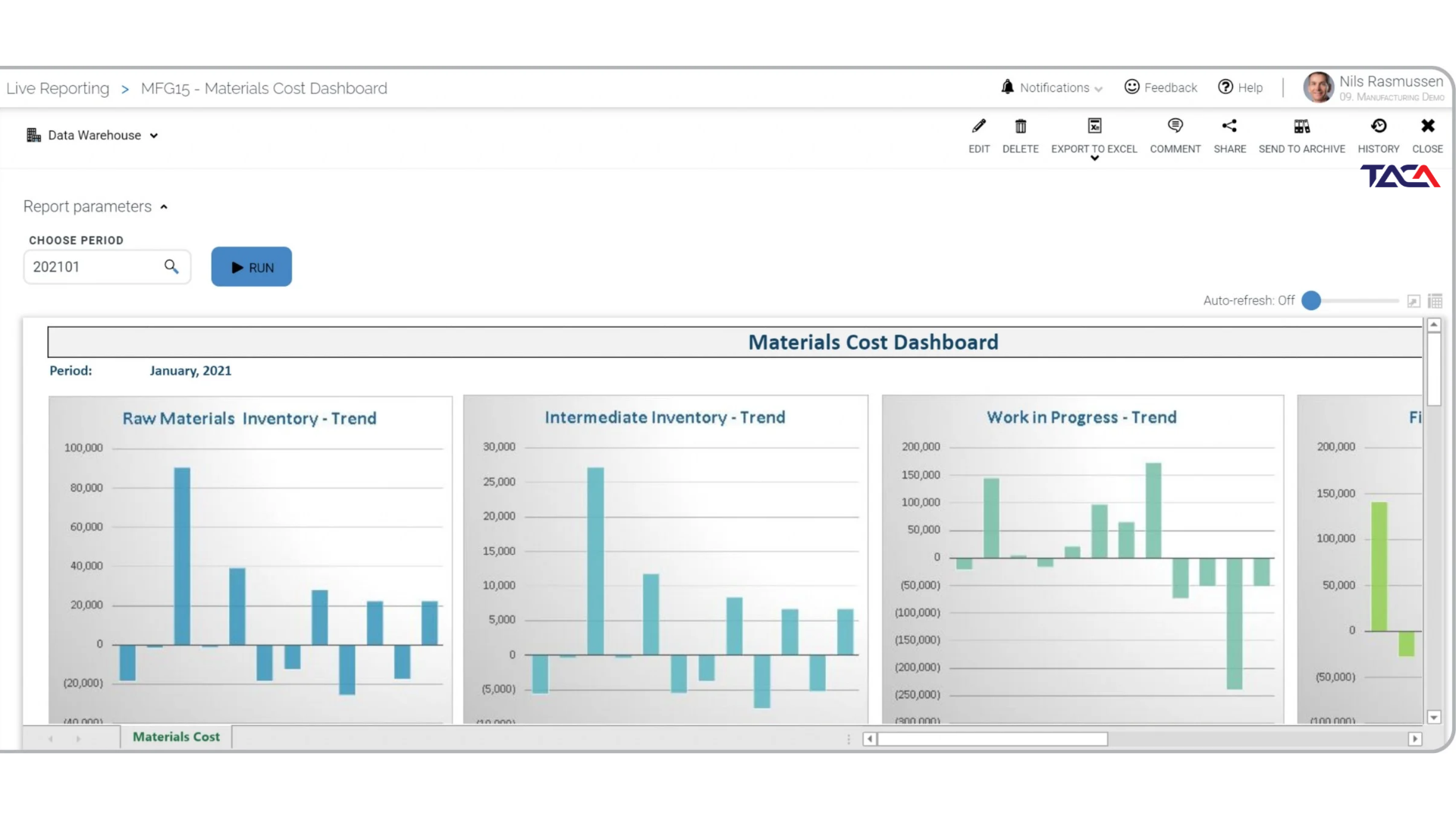Click the Comment speech bubble icon

[x=1175, y=126]
